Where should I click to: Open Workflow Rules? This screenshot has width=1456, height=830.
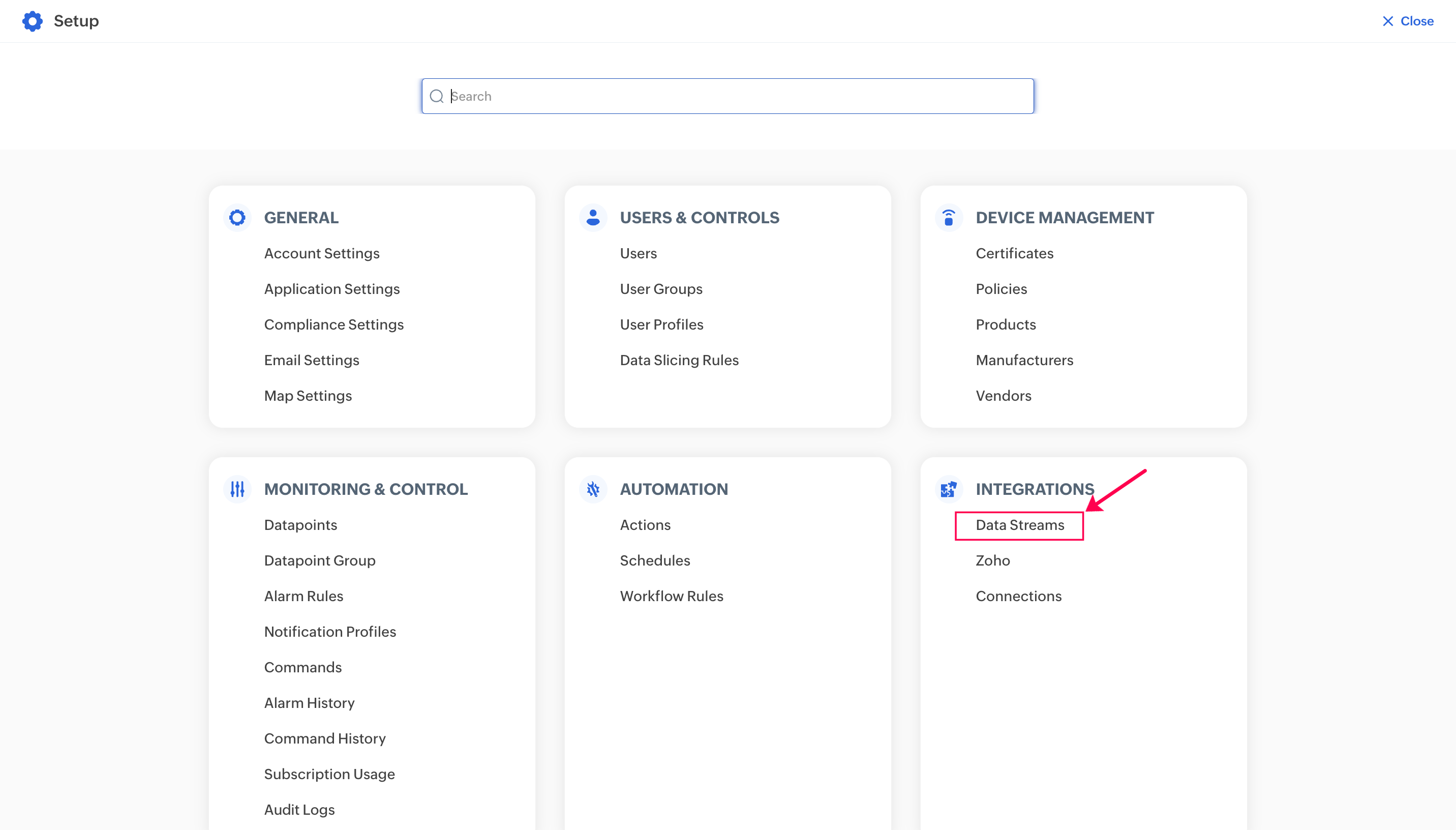[x=671, y=596]
